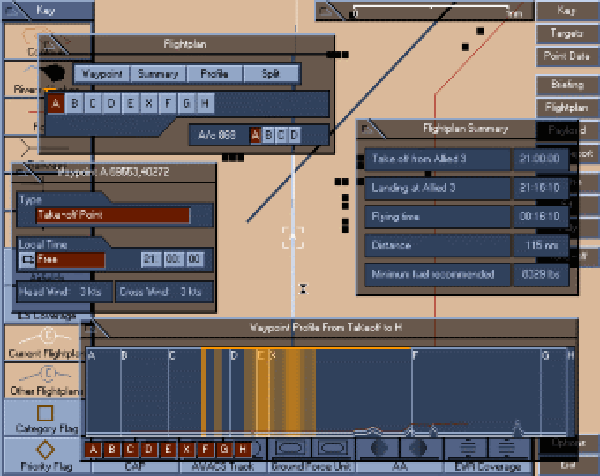Click red waypoint X button below the profile
Screen dimensions: 600x476
186,450
